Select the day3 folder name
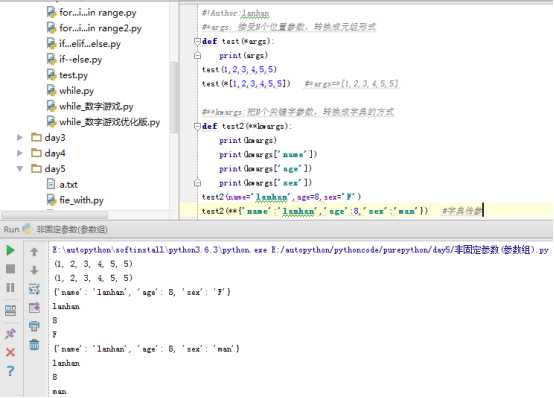The image size is (554, 398). point(55,137)
